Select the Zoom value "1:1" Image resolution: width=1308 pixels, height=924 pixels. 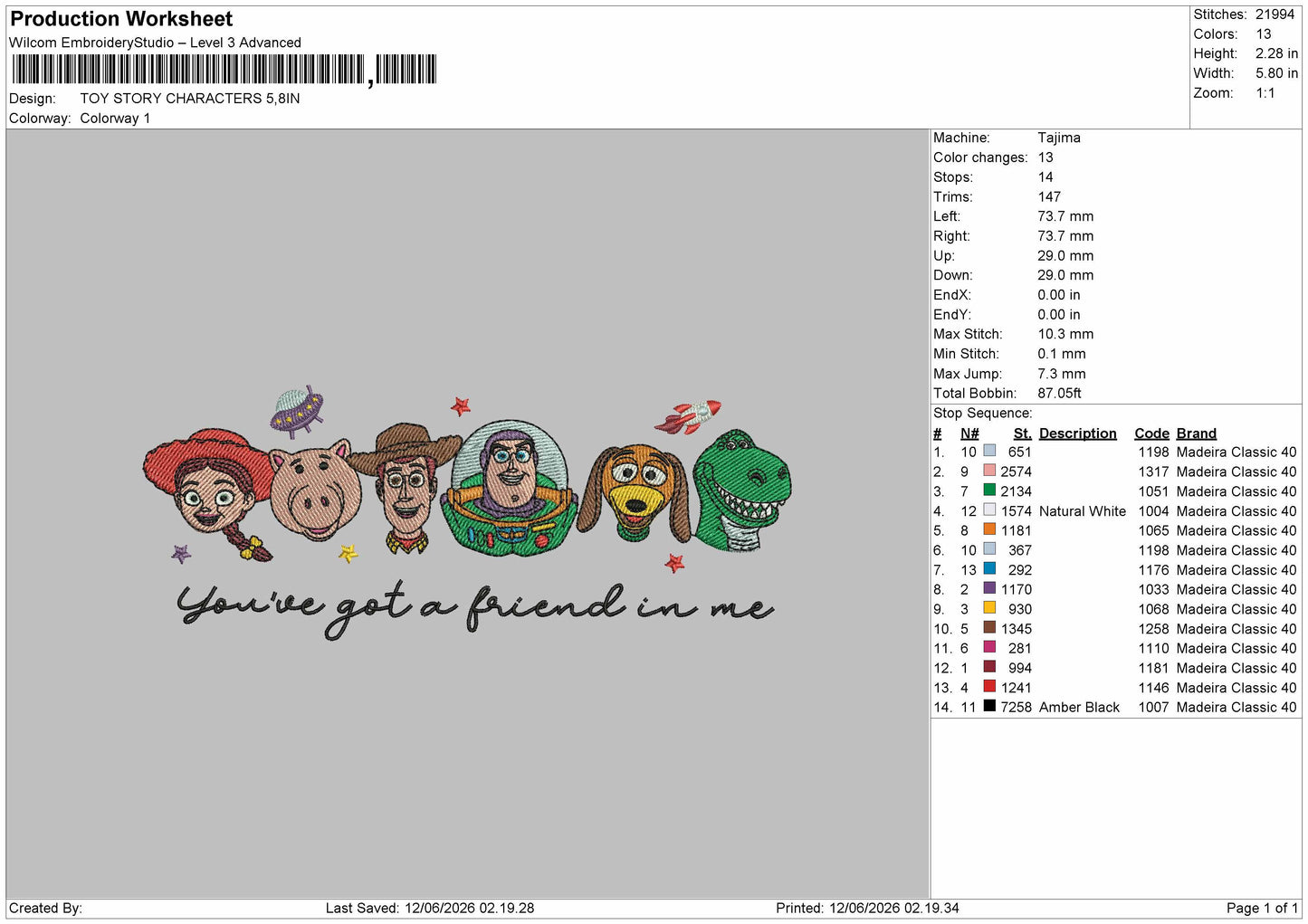[1265, 93]
